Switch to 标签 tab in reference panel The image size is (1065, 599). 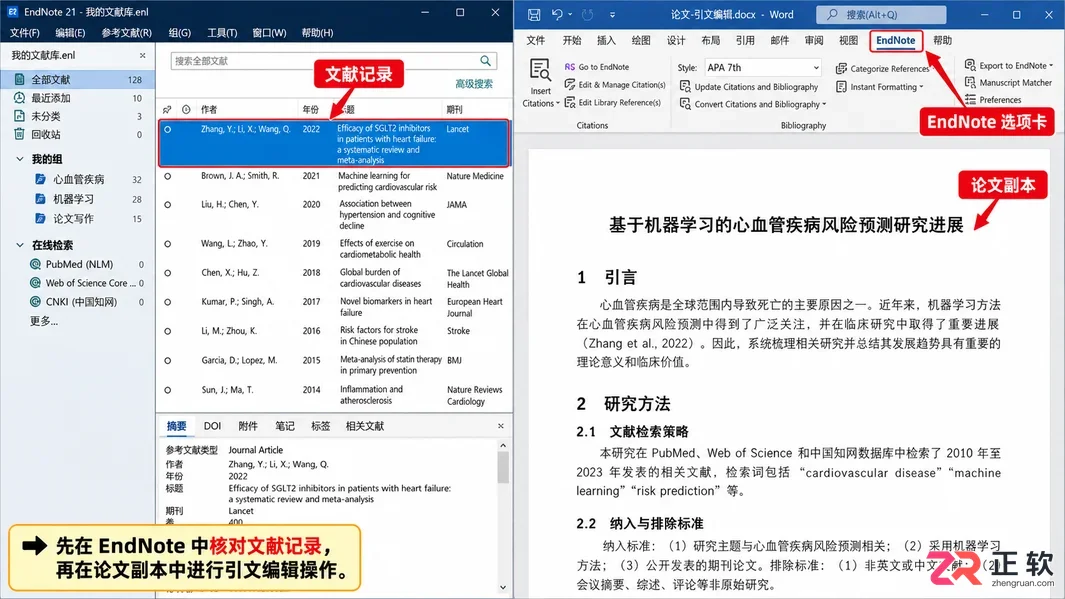[x=321, y=426]
